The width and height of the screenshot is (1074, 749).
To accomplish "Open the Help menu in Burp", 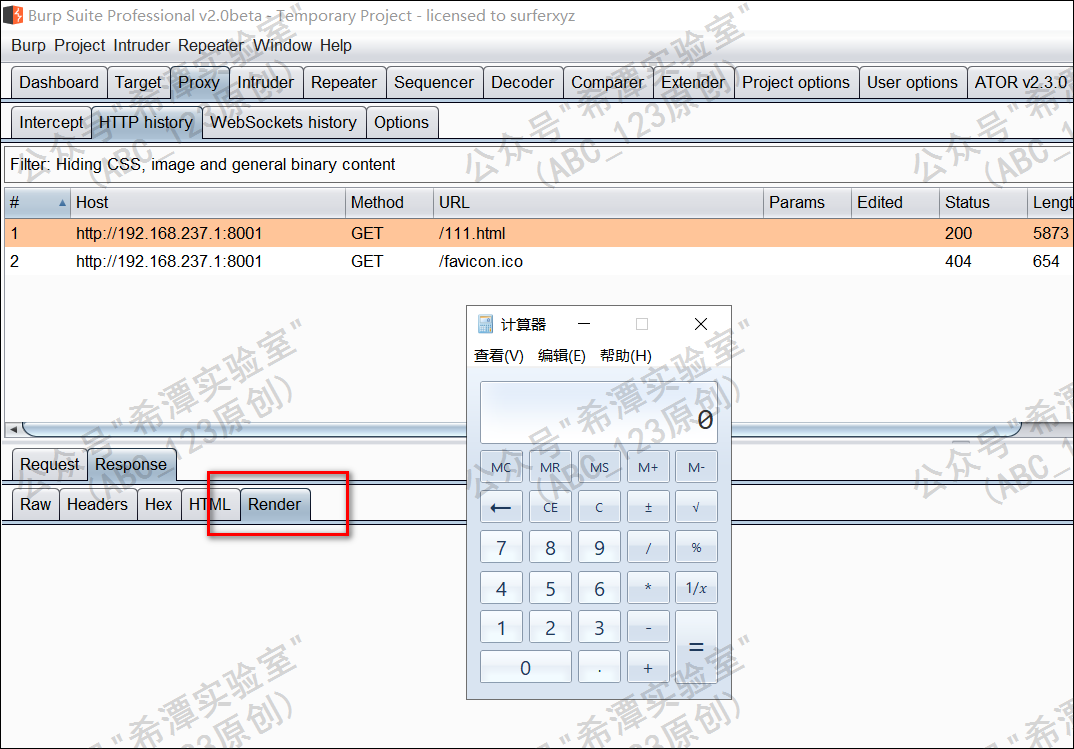I will tap(336, 46).
